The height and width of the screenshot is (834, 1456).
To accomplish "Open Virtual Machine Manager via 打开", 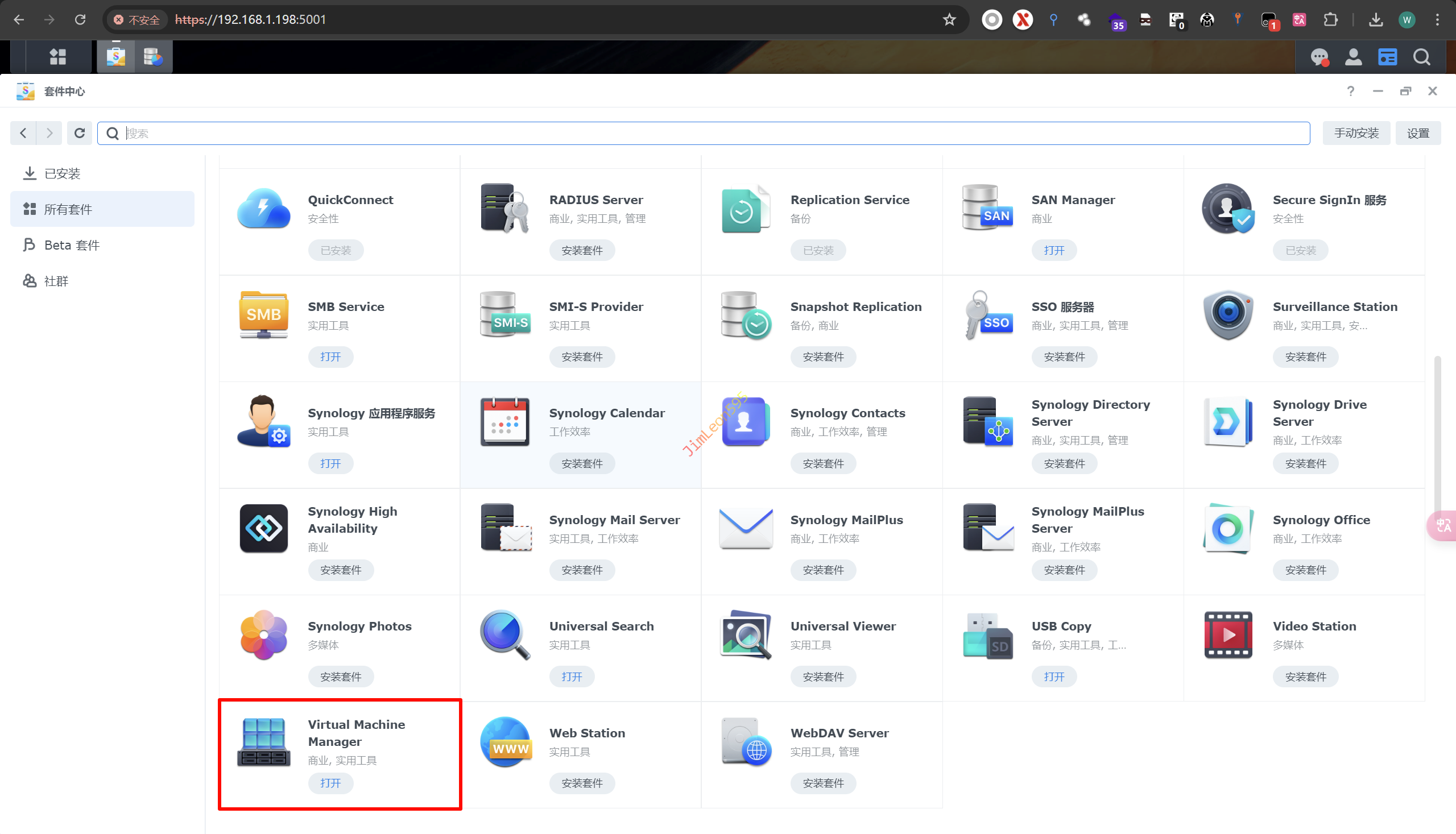I will tap(330, 783).
